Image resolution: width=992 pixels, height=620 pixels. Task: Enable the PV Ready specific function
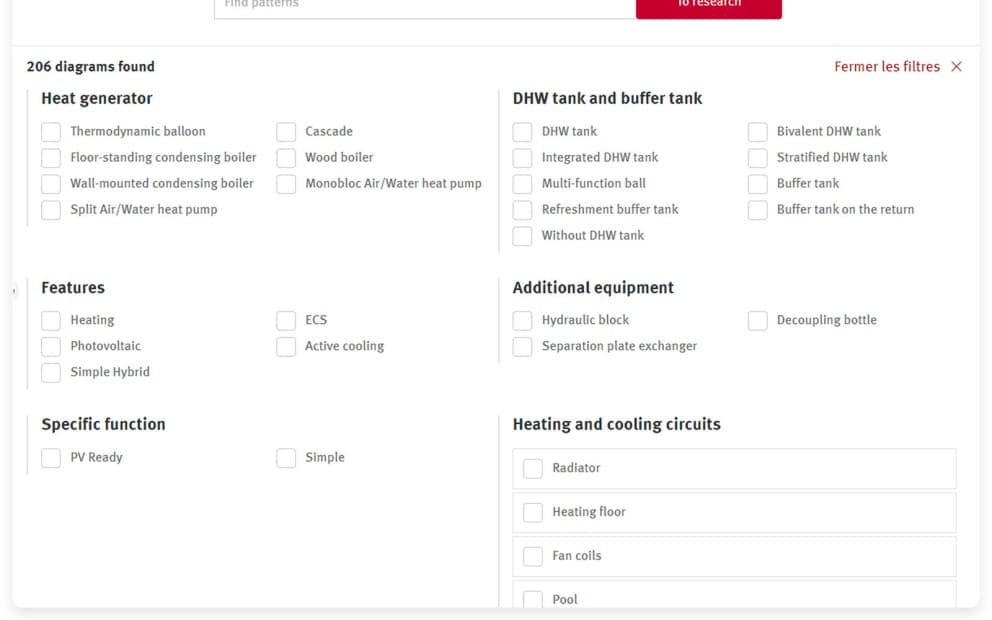tap(51, 458)
